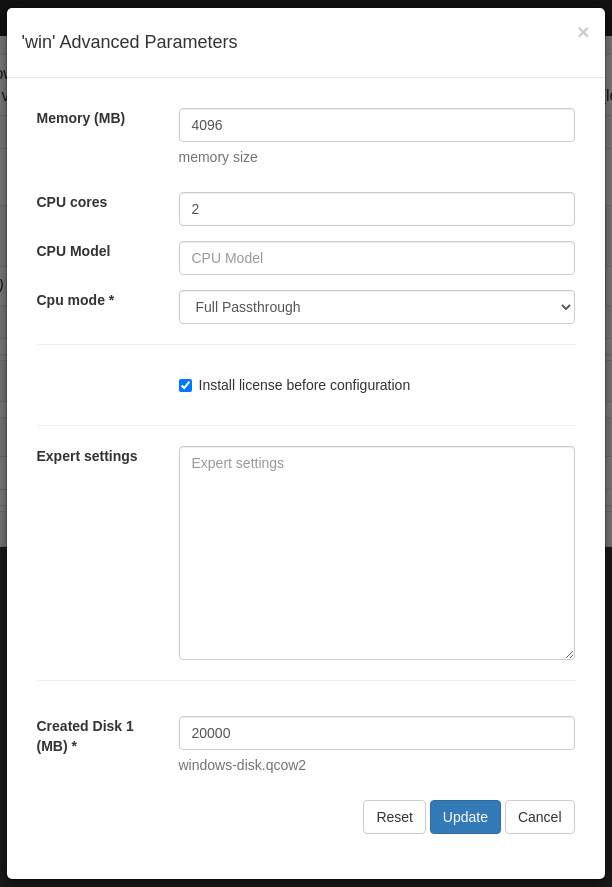This screenshot has width=612, height=887.
Task: Click the blue Update button
Action: click(465, 817)
